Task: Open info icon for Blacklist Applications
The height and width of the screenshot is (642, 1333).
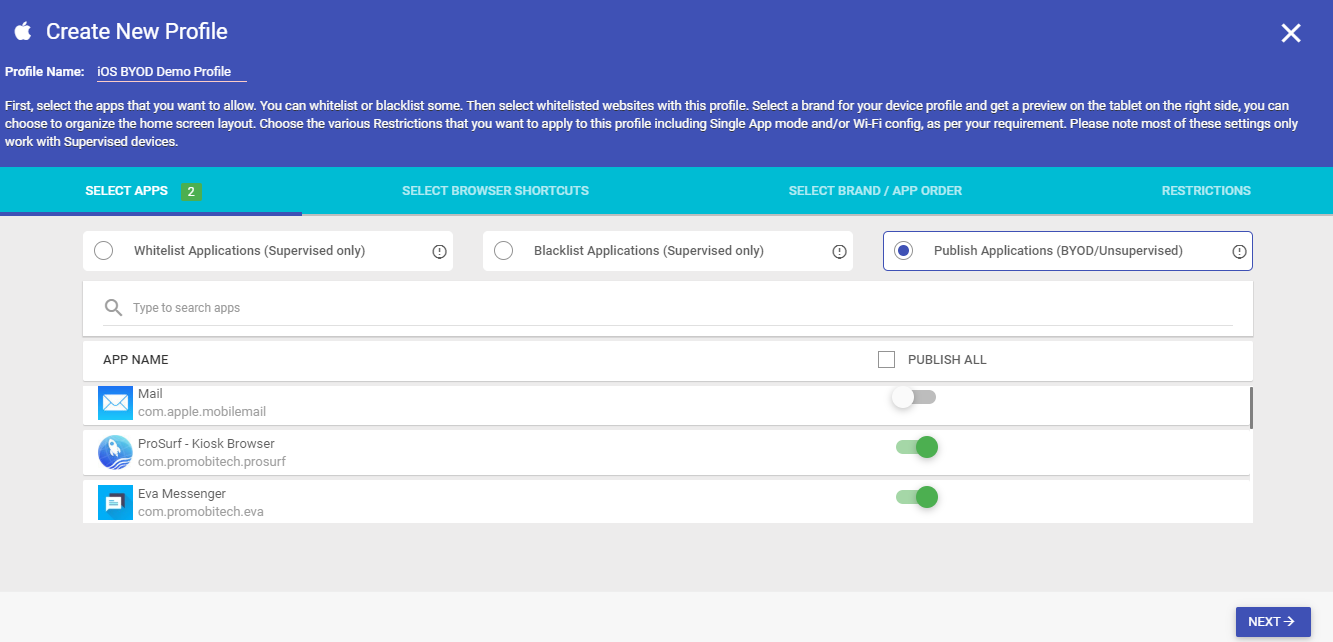Action: 839,252
